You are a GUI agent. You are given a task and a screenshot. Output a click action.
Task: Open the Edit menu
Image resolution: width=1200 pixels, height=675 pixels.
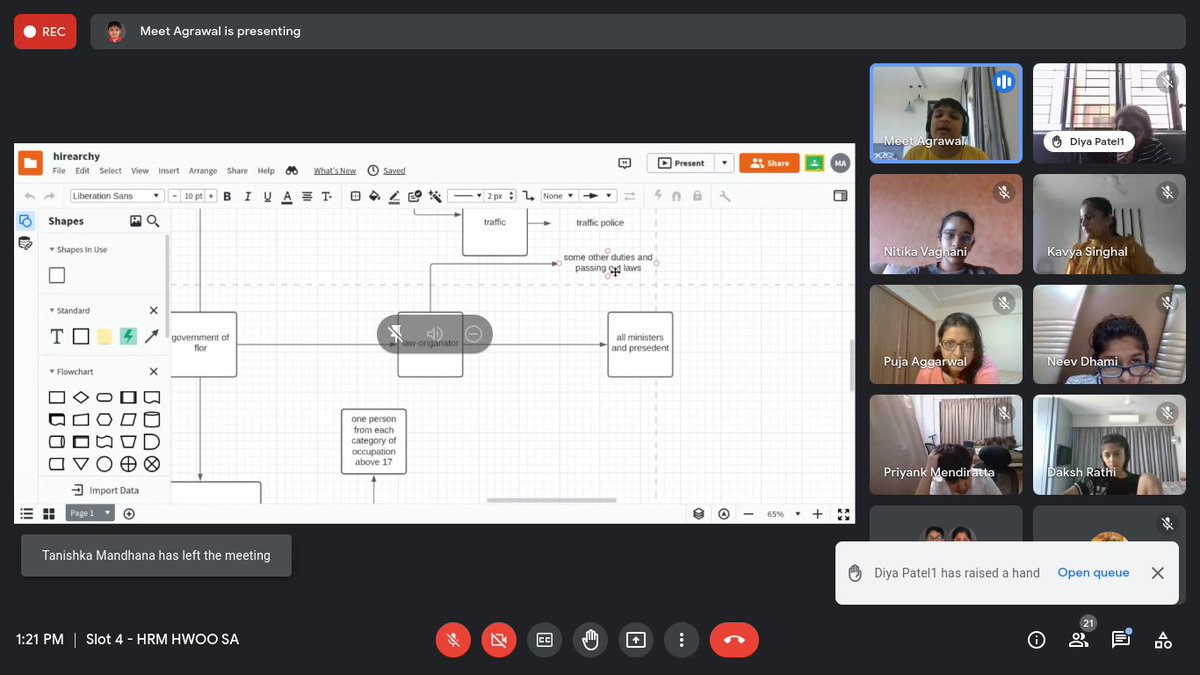tap(82, 171)
